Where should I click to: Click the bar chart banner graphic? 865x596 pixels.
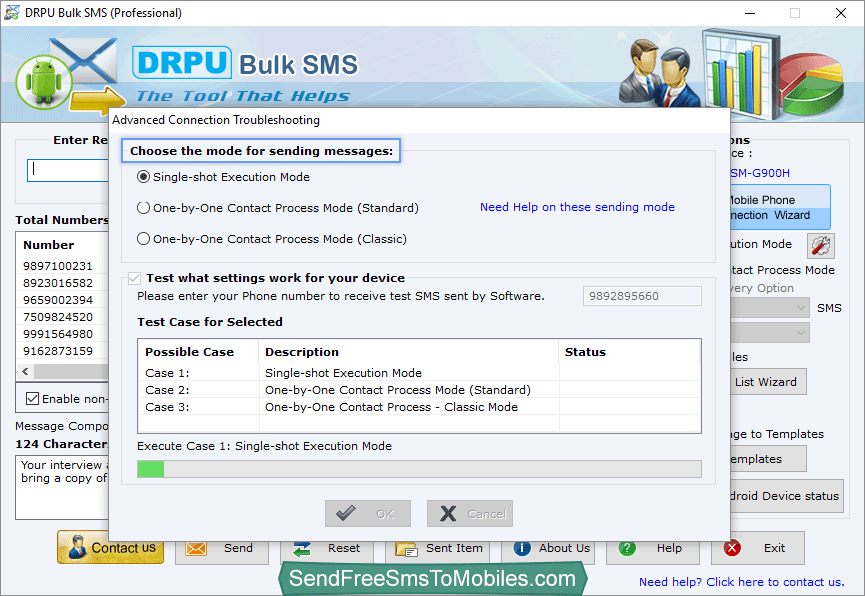pos(742,72)
